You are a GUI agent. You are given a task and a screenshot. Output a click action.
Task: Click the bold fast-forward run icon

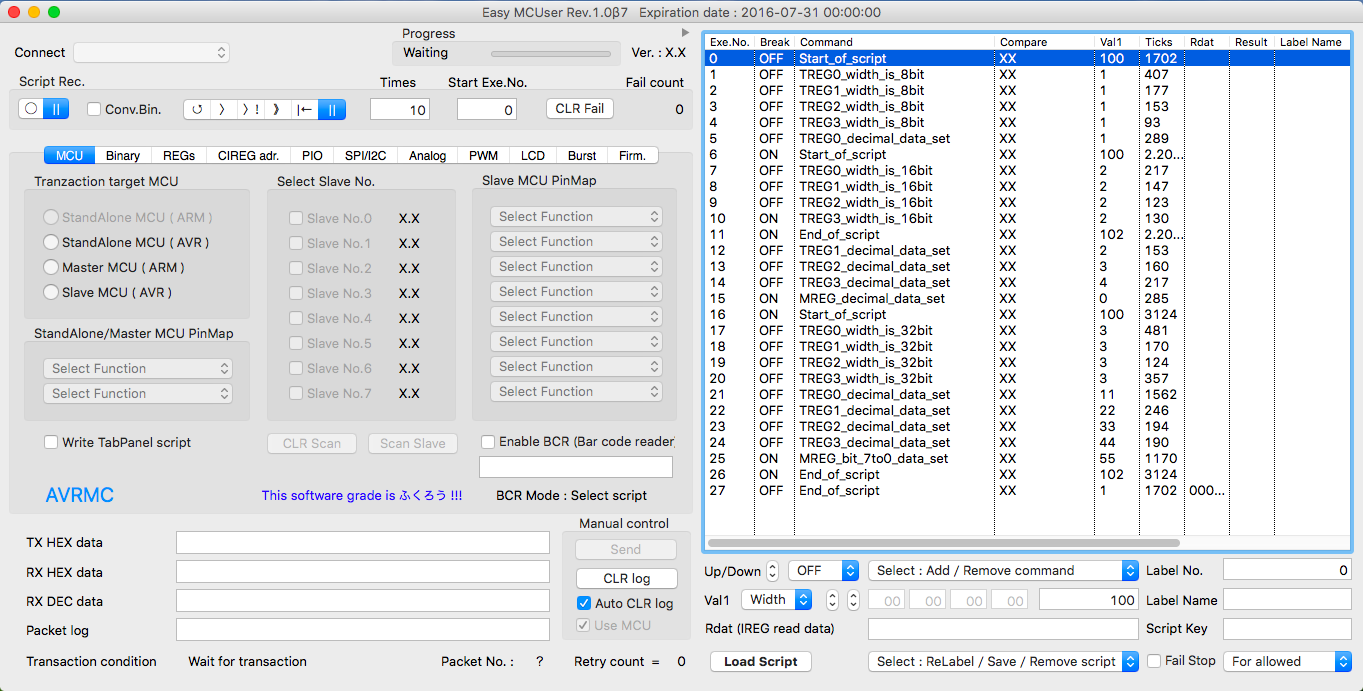pos(277,109)
